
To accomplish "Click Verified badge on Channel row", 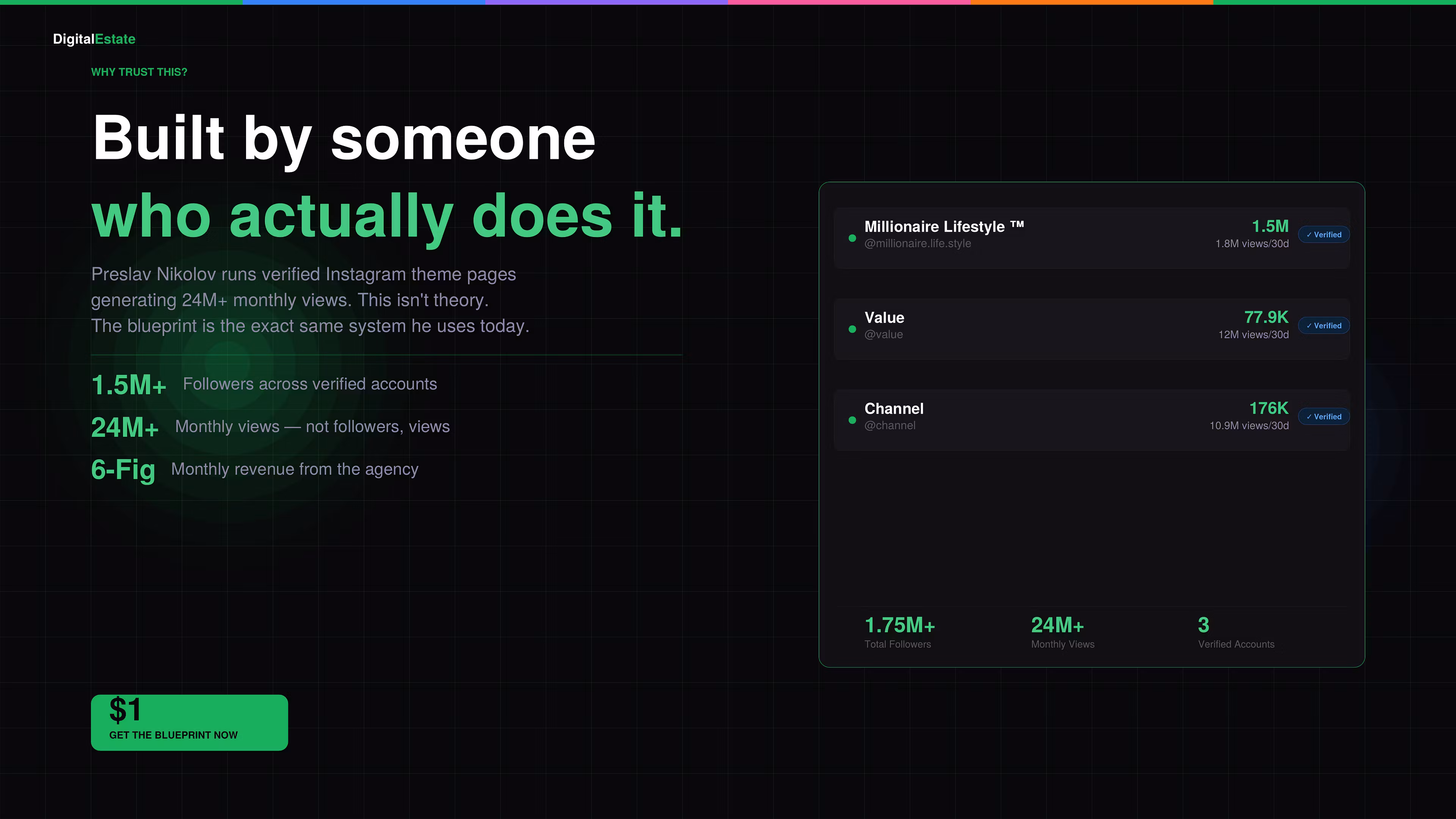I will coord(1323,417).
